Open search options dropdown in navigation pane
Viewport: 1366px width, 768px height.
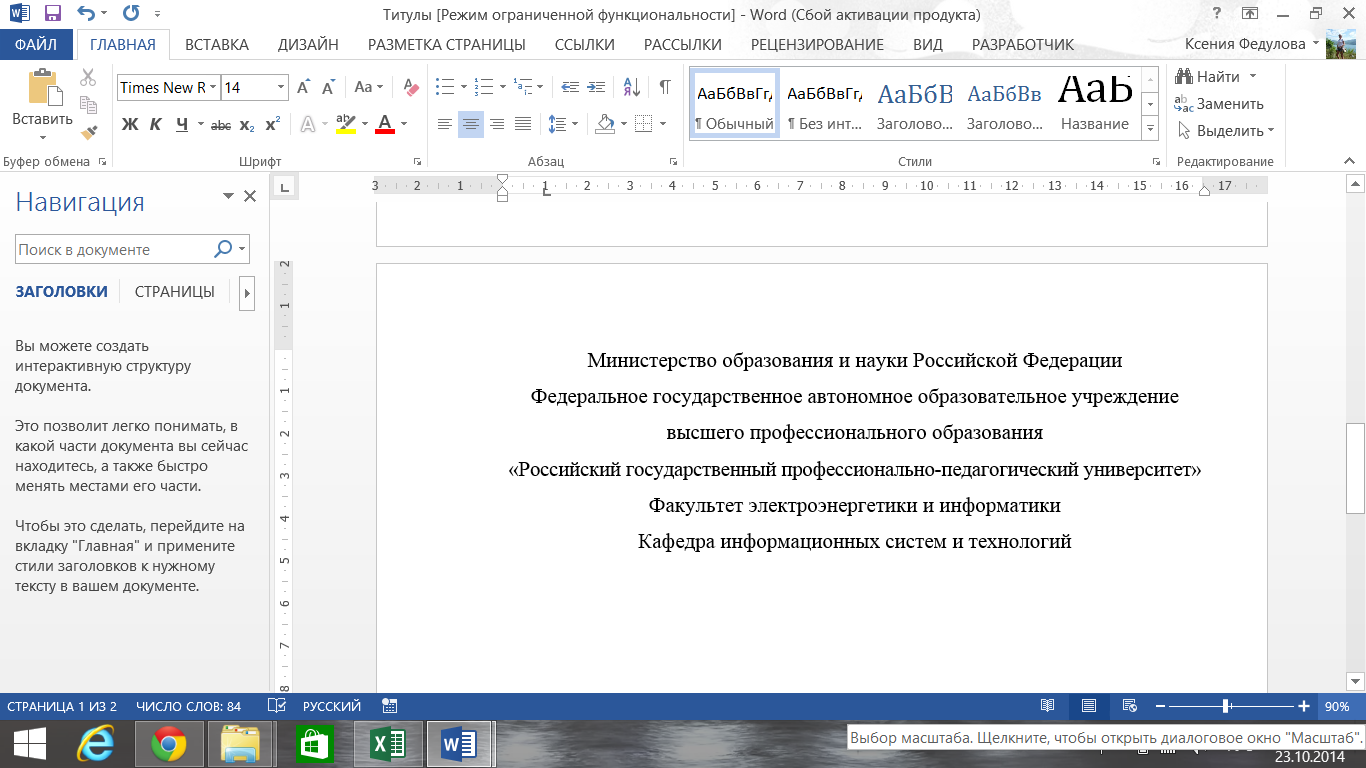coord(243,250)
